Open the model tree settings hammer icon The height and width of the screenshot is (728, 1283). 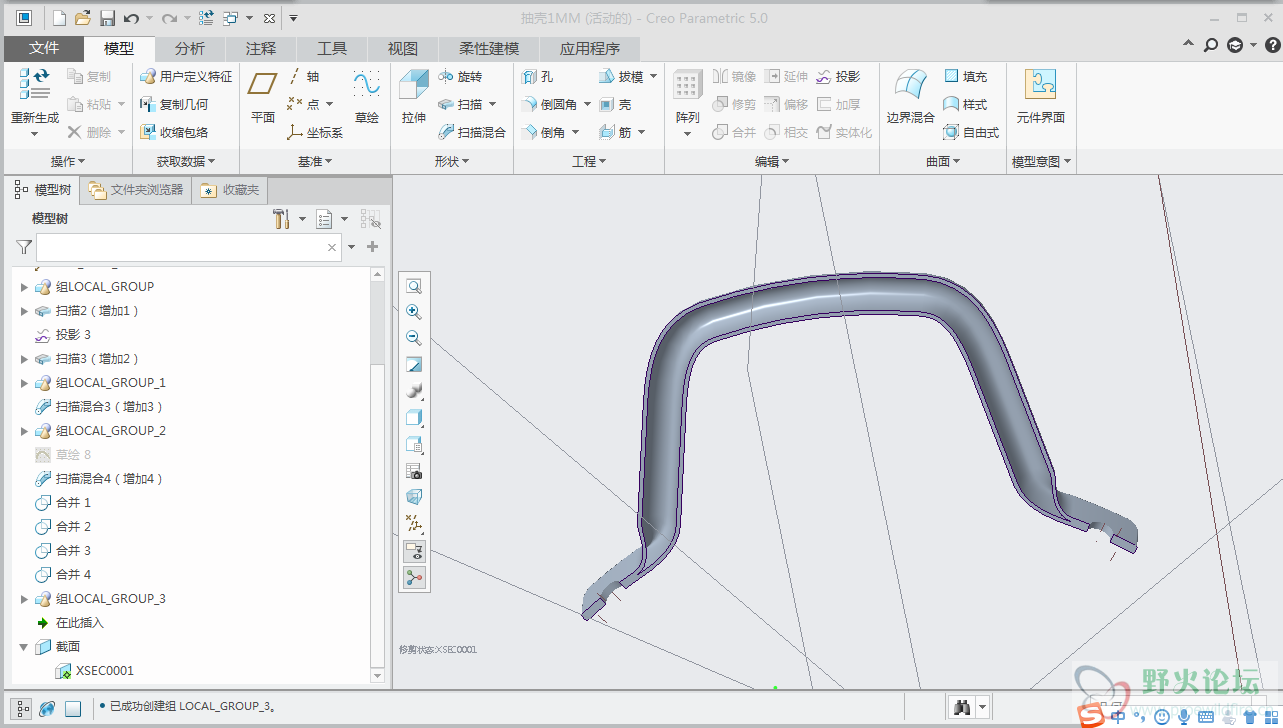pyautogui.click(x=282, y=219)
